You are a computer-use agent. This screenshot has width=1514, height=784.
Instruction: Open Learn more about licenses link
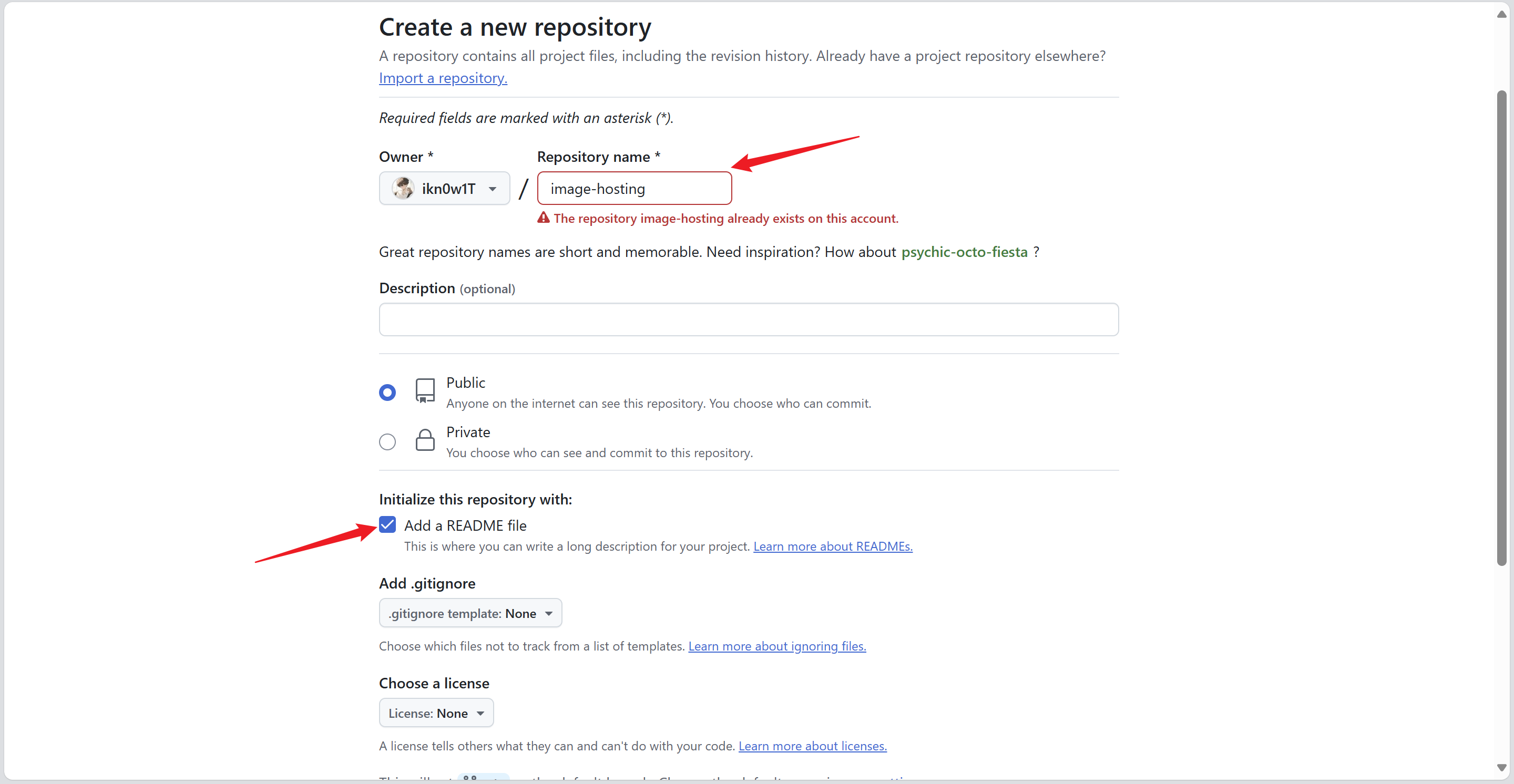812,746
